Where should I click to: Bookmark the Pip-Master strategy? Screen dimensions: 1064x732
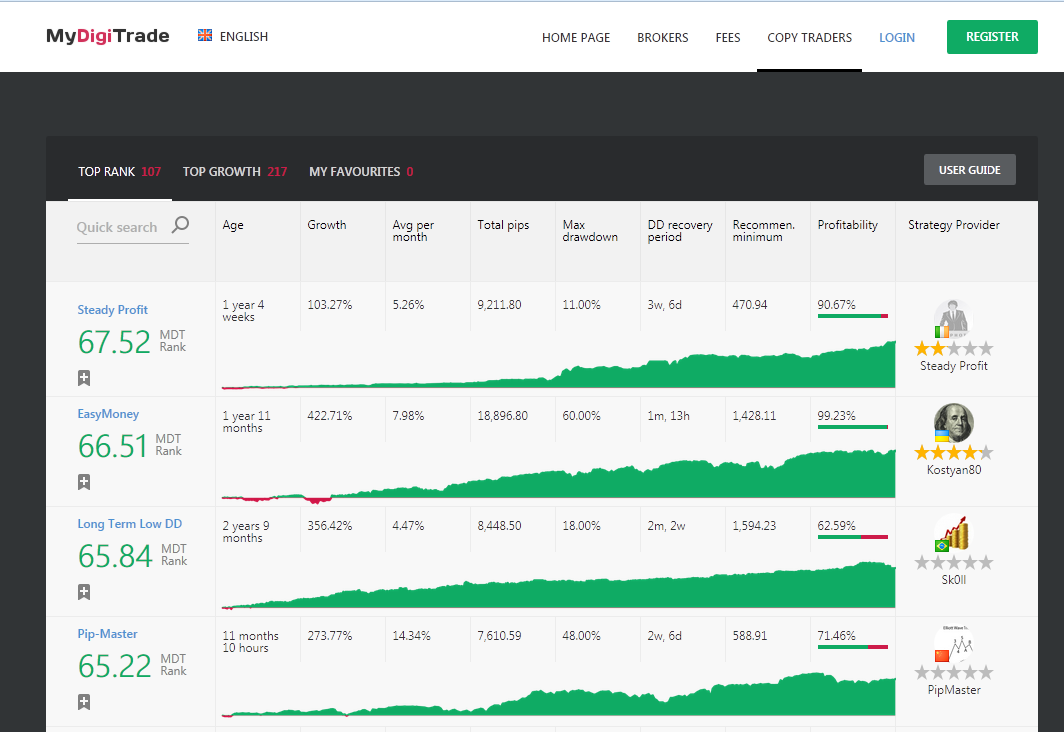click(x=83, y=701)
